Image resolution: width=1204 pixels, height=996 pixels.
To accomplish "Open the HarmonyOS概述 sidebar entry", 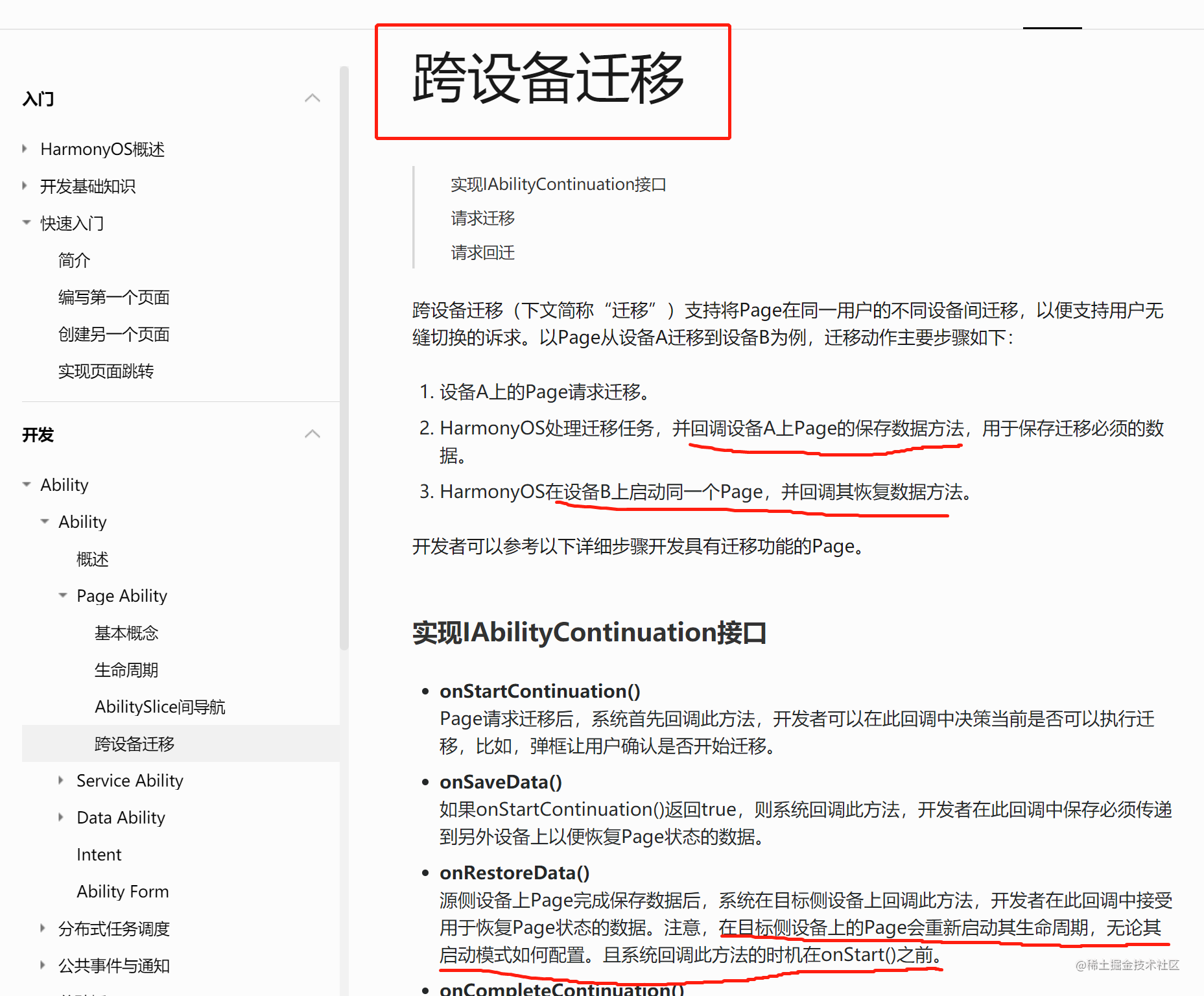I will pos(102,149).
